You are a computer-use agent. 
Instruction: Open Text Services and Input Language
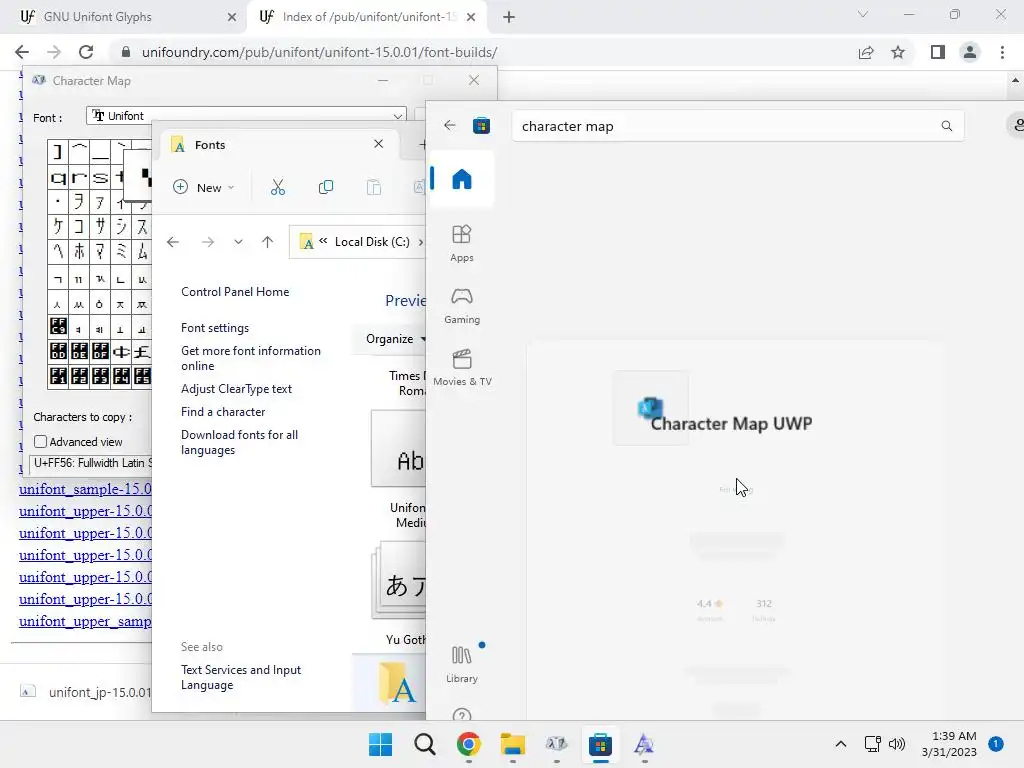[241, 677]
